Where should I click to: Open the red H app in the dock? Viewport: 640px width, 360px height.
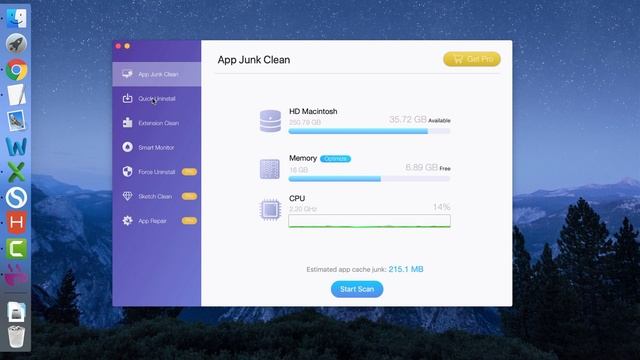pos(16,223)
